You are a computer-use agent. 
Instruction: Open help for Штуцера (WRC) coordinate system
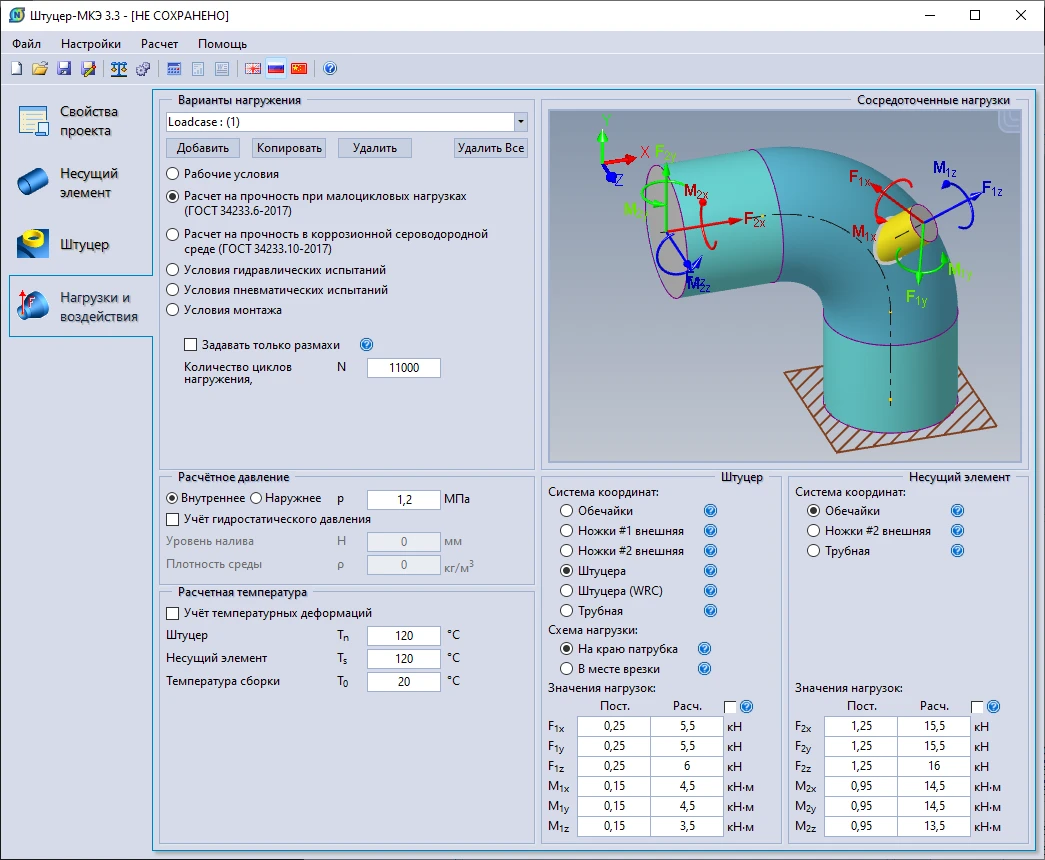coord(710,591)
